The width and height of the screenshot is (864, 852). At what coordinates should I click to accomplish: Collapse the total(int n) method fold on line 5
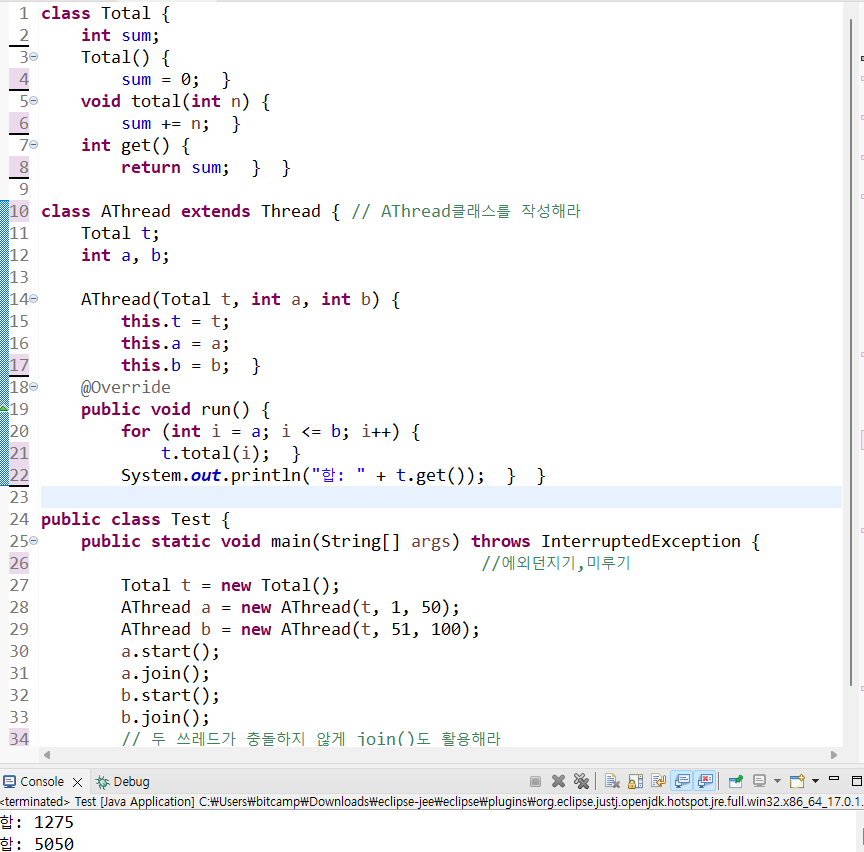point(34,101)
